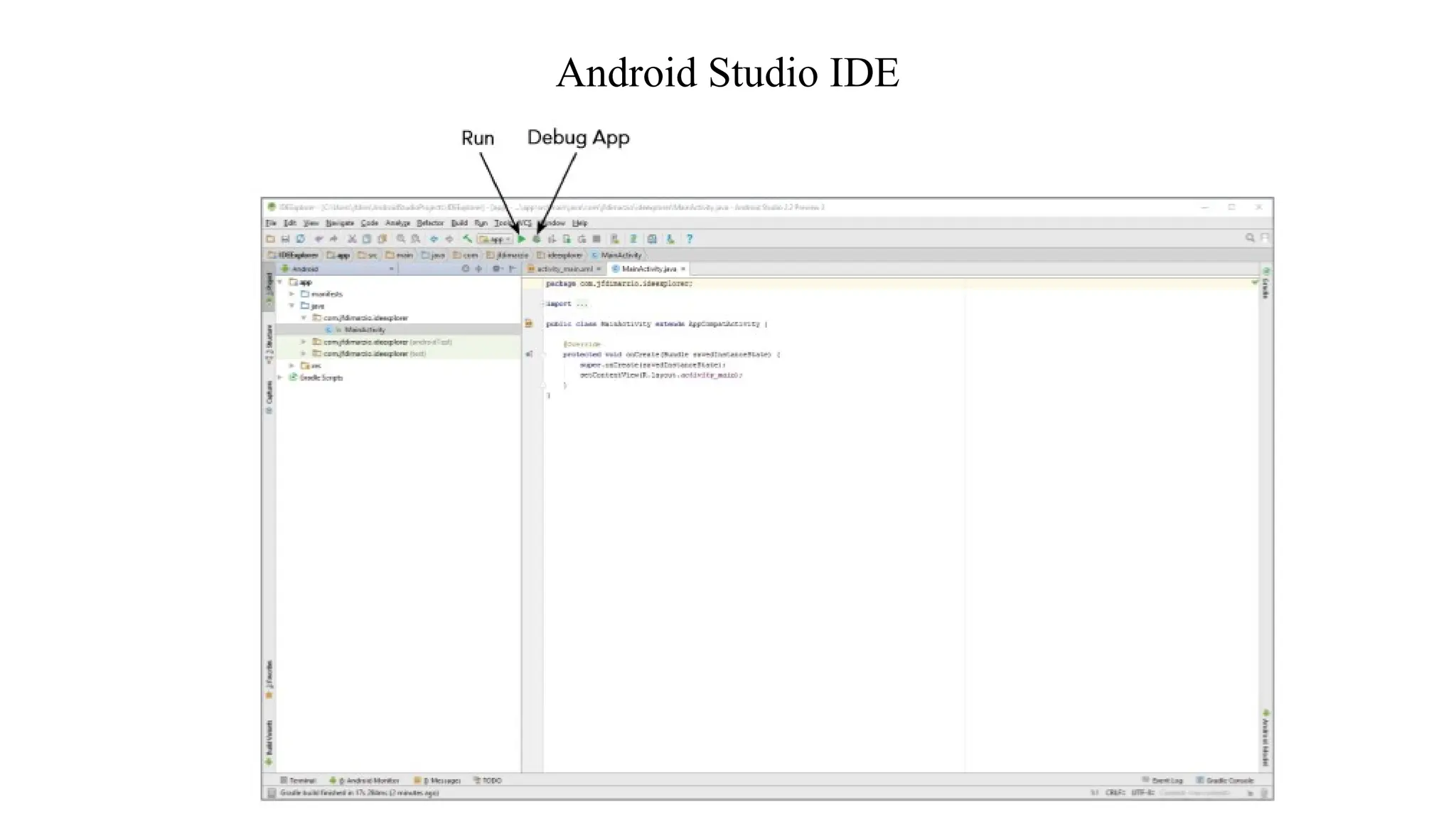The height and width of the screenshot is (819, 1456).
Task: Click the ideexplorer breadcrumb folder
Action: (x=560, y=255)
